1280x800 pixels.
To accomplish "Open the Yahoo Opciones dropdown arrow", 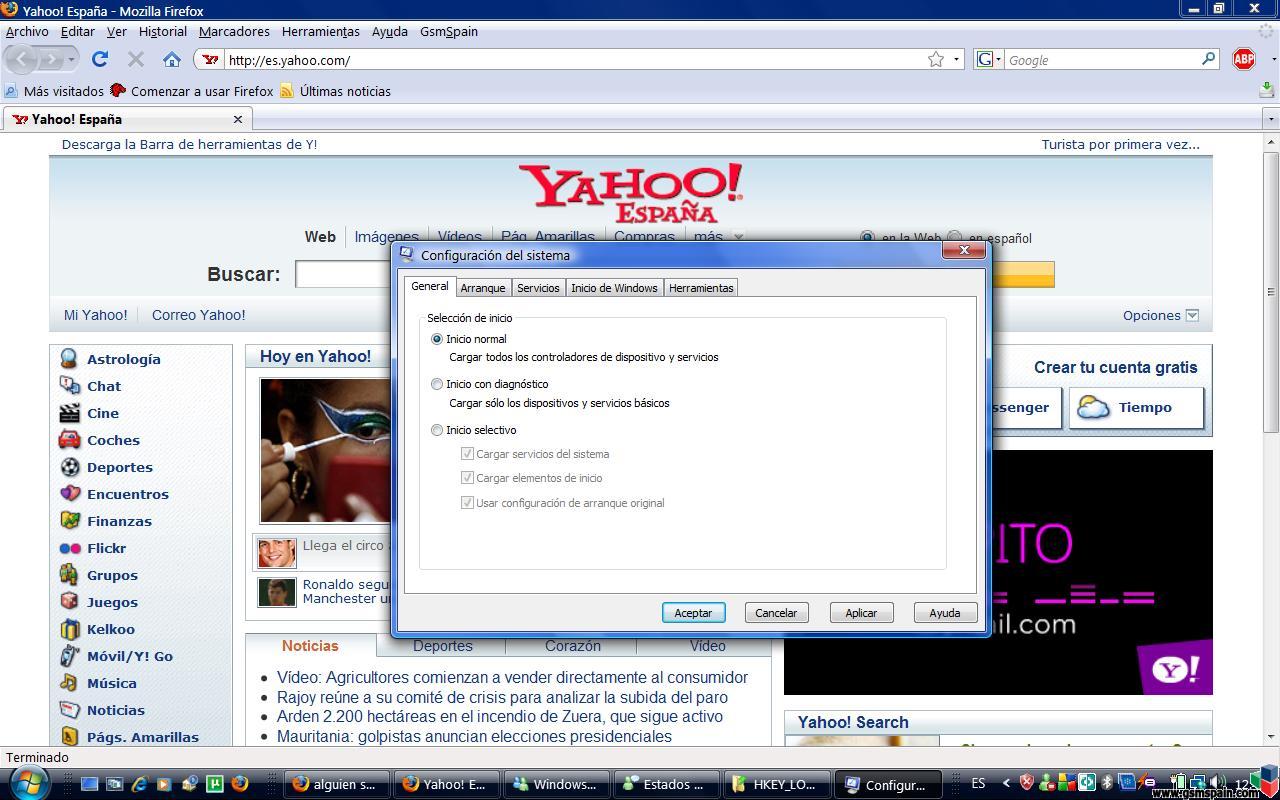I will (1192, 315).
